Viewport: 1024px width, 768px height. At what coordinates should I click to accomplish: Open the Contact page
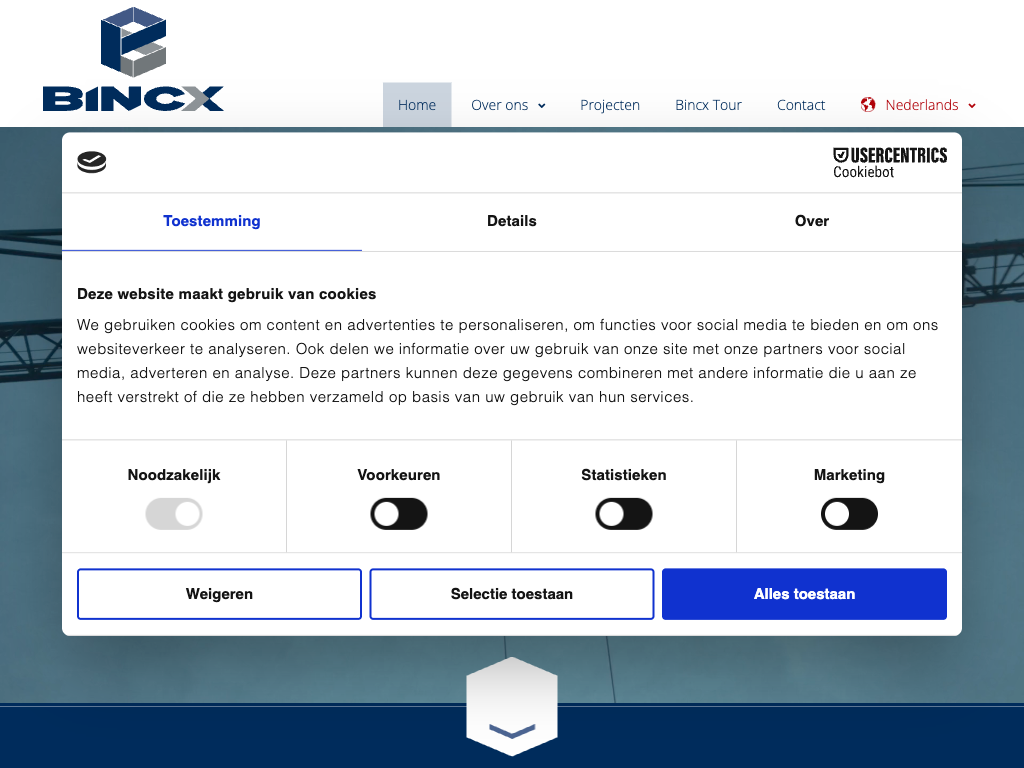coord(801,105)
